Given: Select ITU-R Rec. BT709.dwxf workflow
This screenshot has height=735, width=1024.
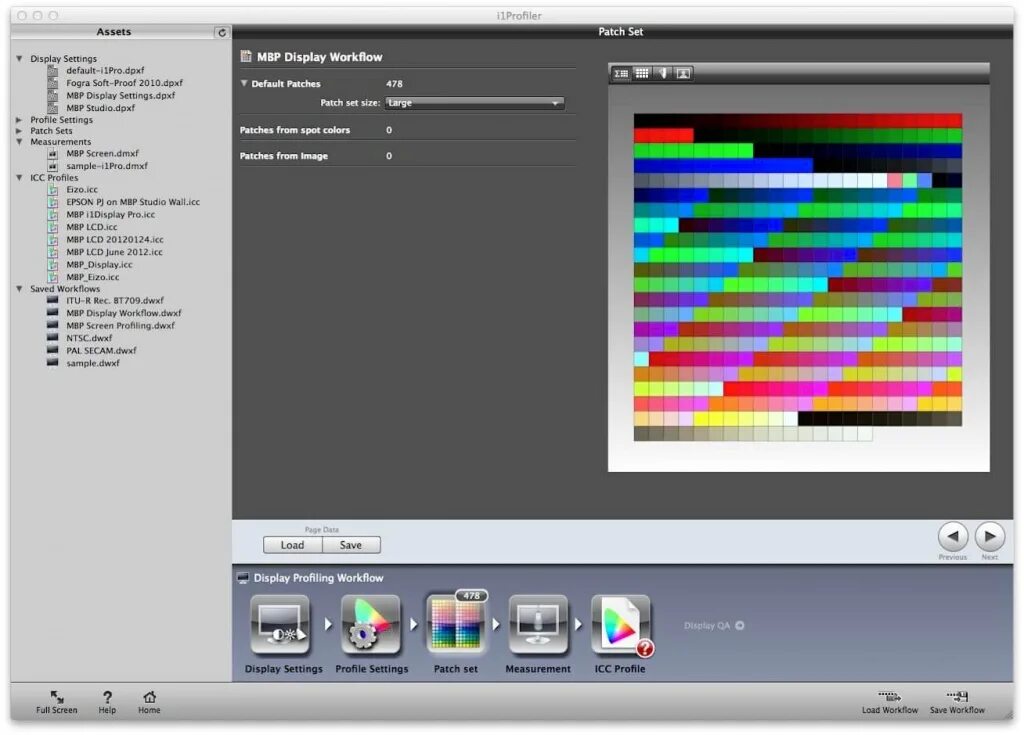Looking at the screenshot, I should [114, 301].
